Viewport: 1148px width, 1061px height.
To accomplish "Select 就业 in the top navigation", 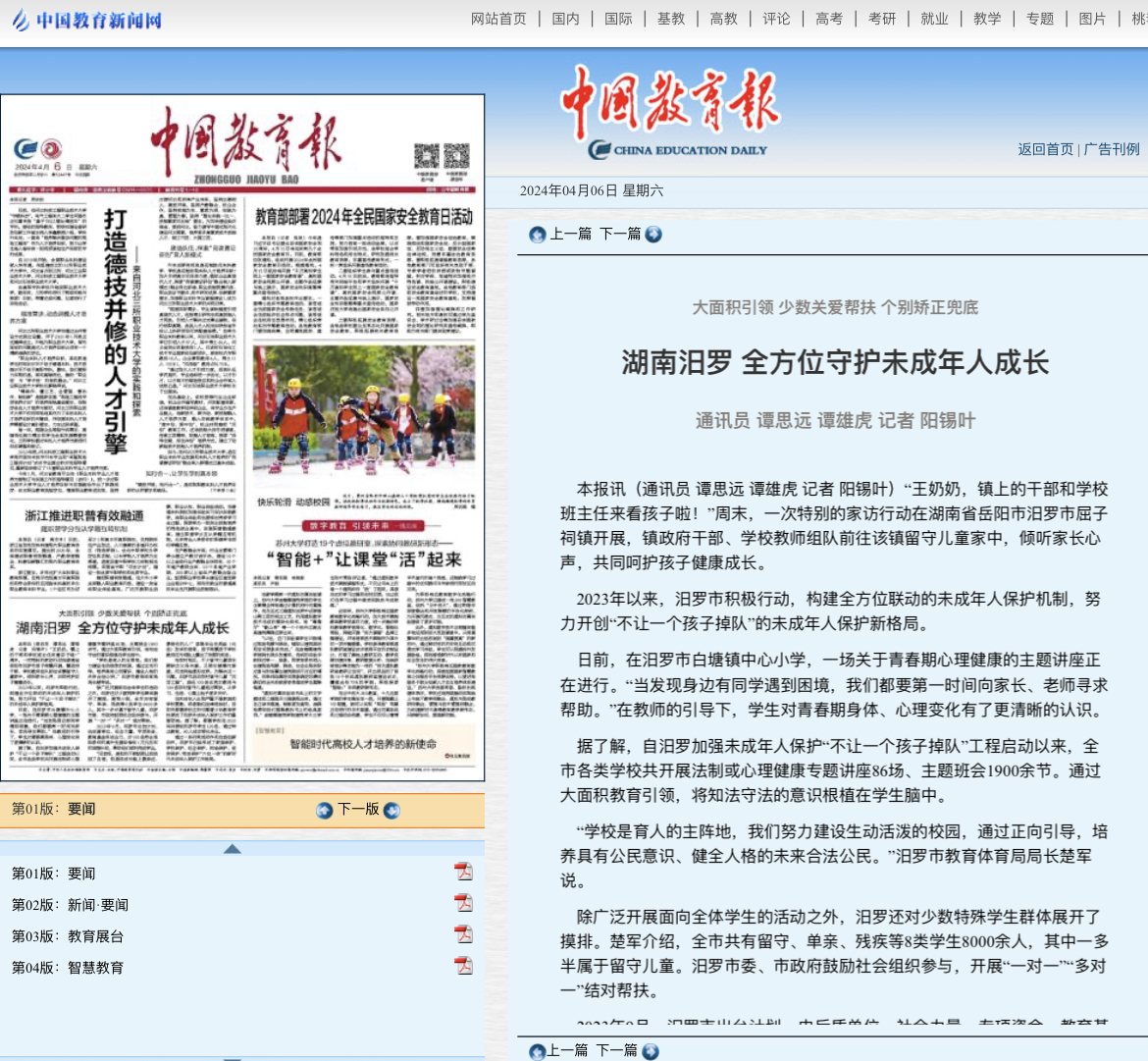I will [934, 19].
